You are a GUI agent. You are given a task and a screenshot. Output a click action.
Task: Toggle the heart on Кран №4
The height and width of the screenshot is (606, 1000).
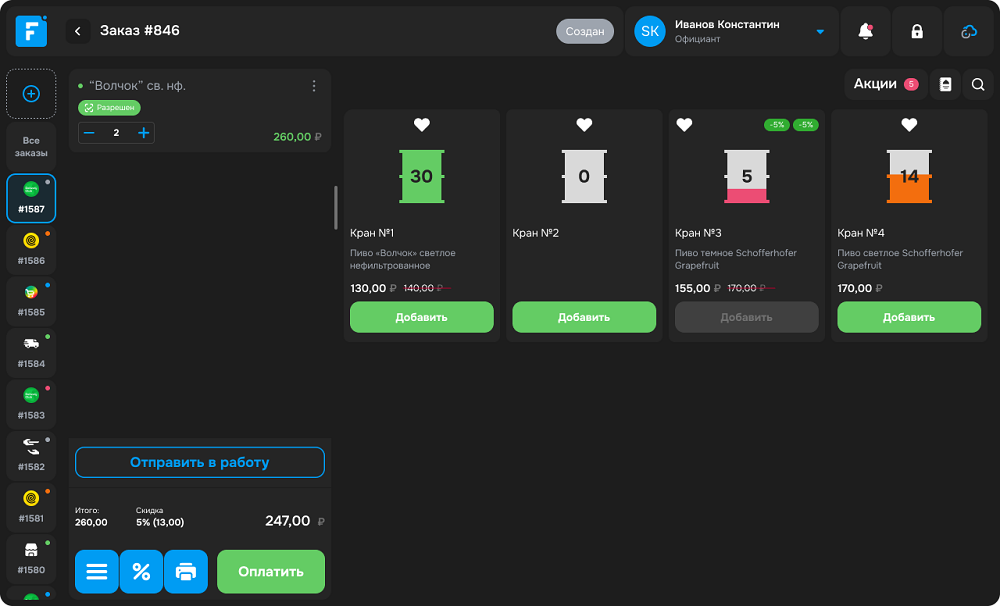pyautogui.click(x=909, y=125)
